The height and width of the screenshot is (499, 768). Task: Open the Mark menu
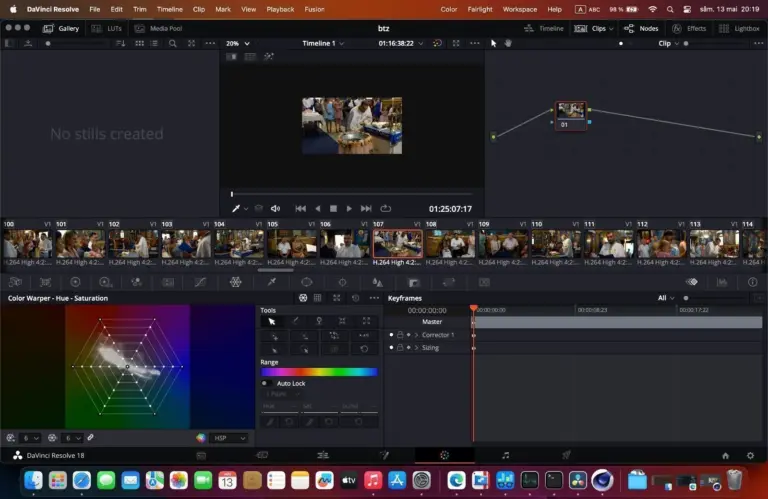[223, 9]
